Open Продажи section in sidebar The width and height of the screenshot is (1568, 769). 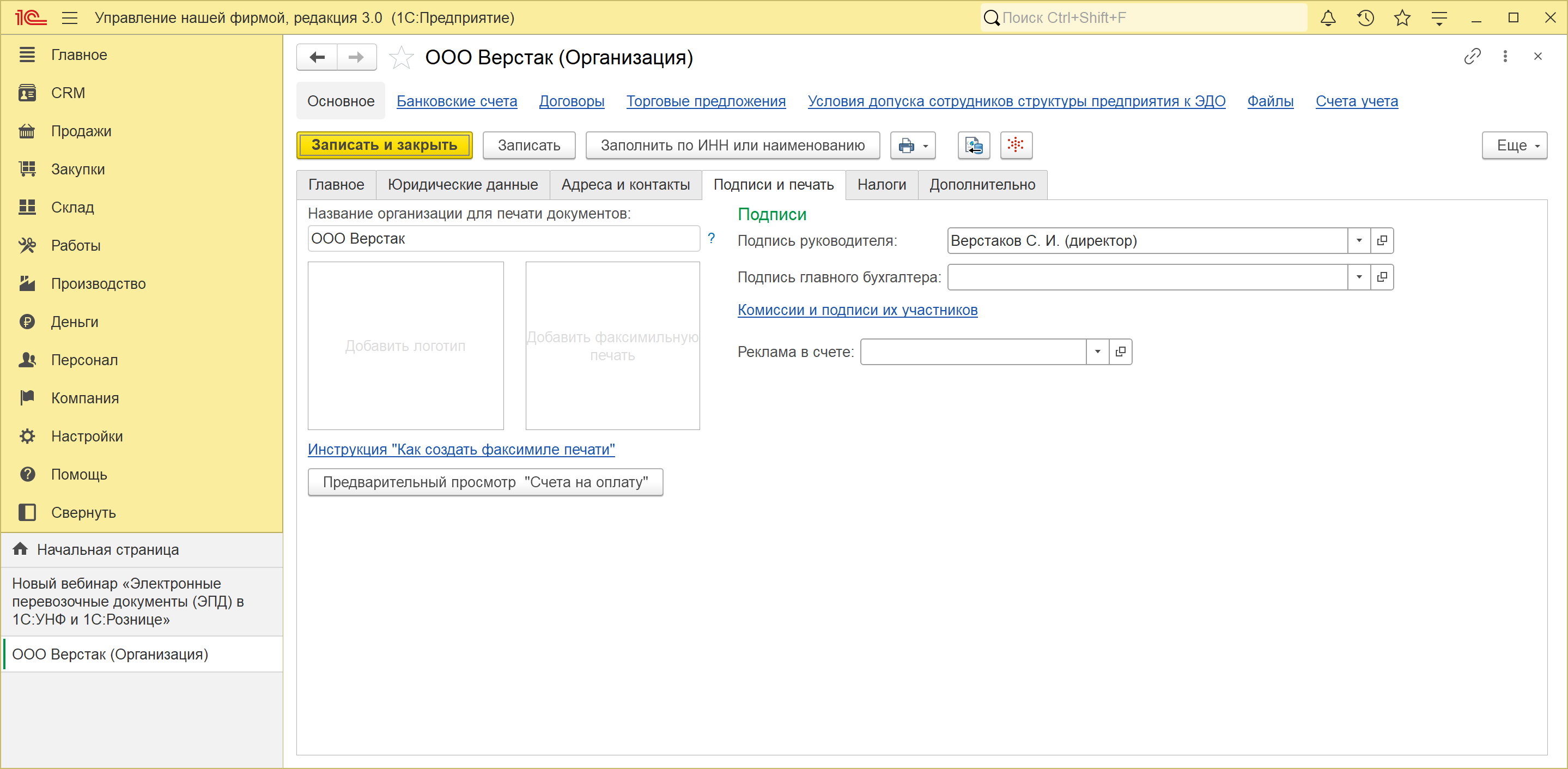click(x=142, y=131)
